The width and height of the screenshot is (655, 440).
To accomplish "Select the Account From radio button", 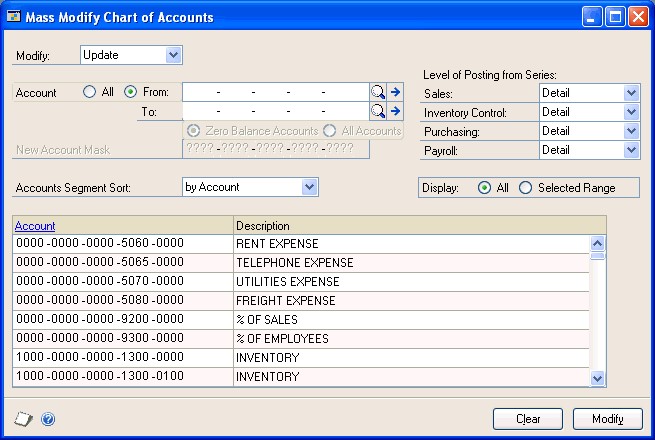I will [x=130, y=92].
